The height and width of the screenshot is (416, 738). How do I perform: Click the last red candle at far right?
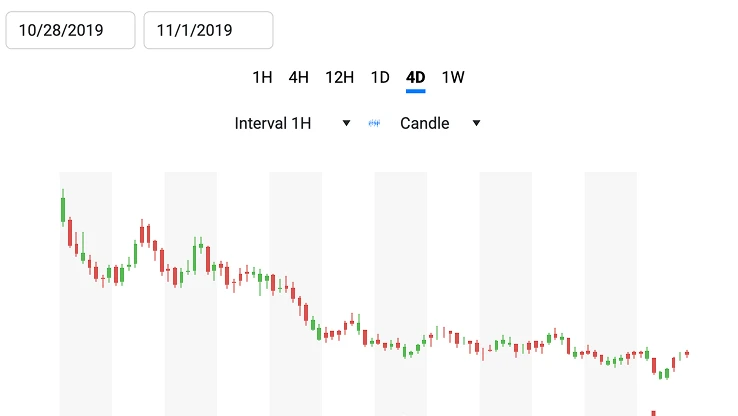(x=687, y=353)
